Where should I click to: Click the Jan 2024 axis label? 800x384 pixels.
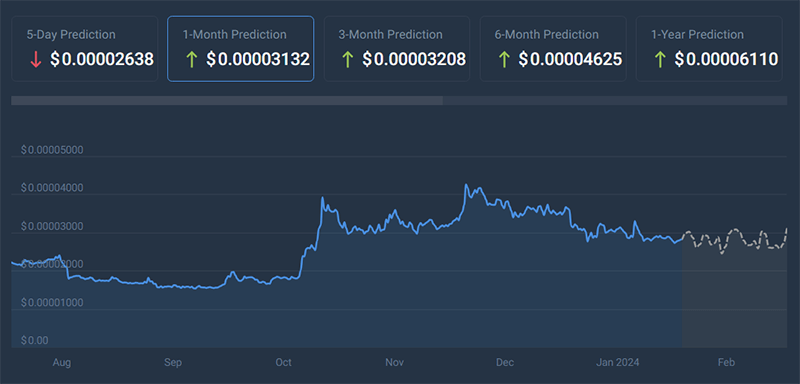(x=618, y=363)
